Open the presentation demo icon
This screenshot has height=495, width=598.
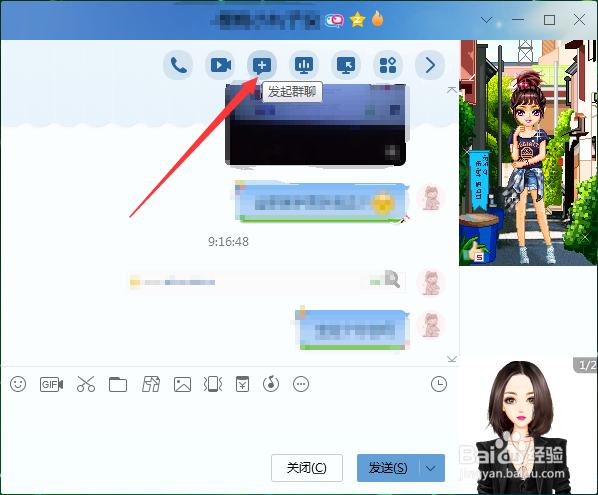tap(304, 65)
